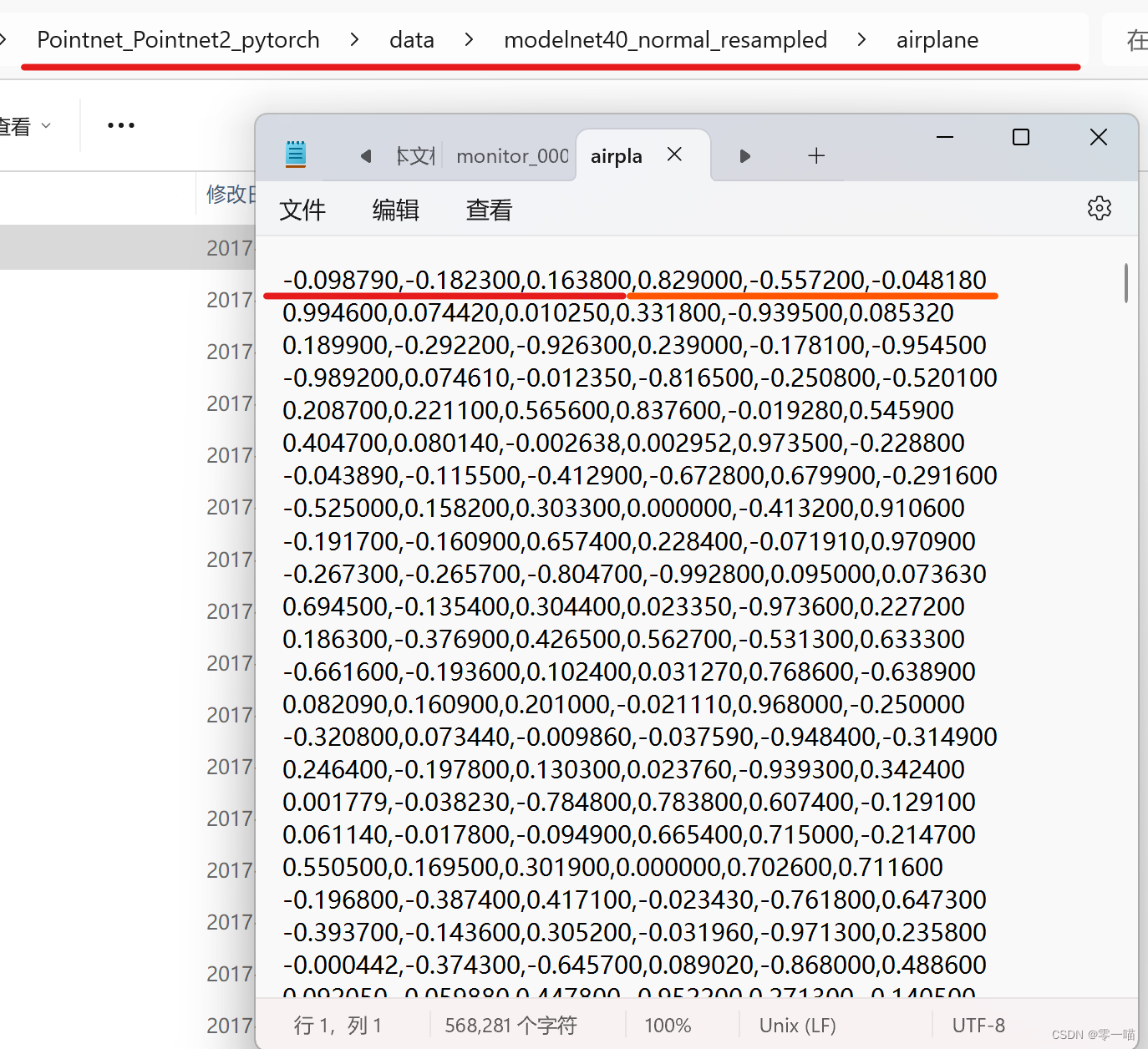Click line starting 0.246400,-0.197800

[x=624, y=769]
